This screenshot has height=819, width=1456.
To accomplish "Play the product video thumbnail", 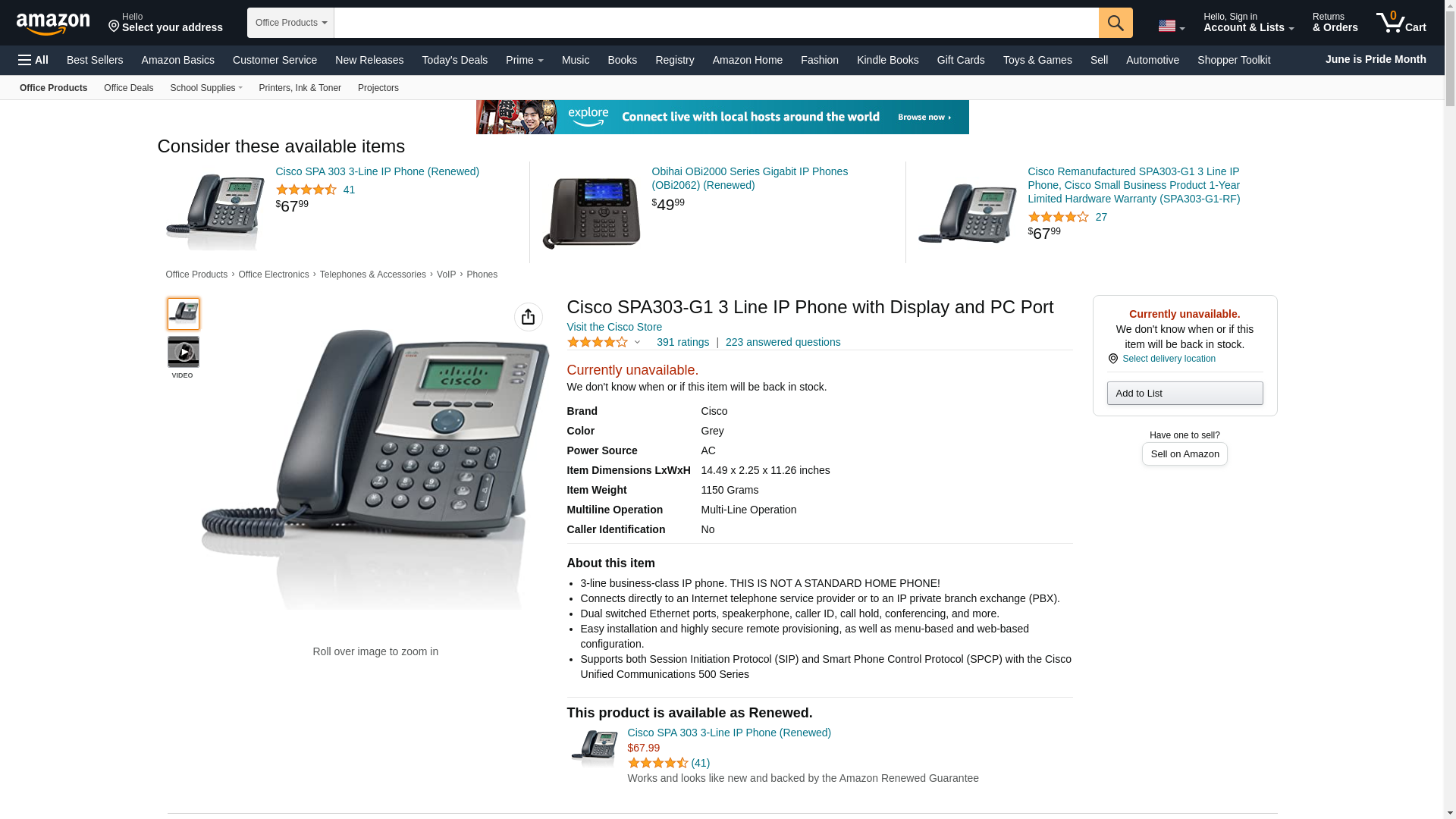I will pos(184,352).
